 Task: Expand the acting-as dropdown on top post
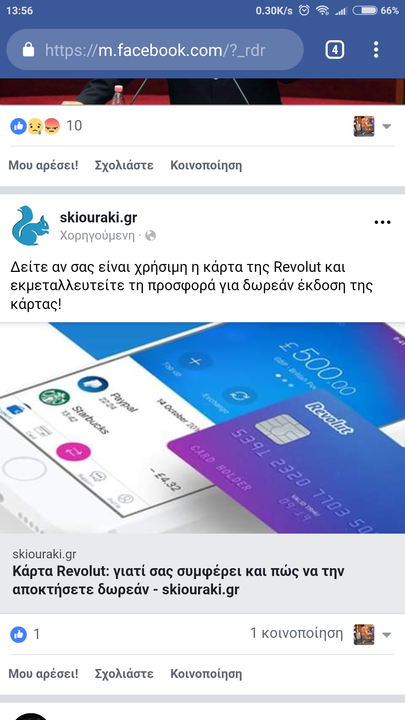pos(387,126)
